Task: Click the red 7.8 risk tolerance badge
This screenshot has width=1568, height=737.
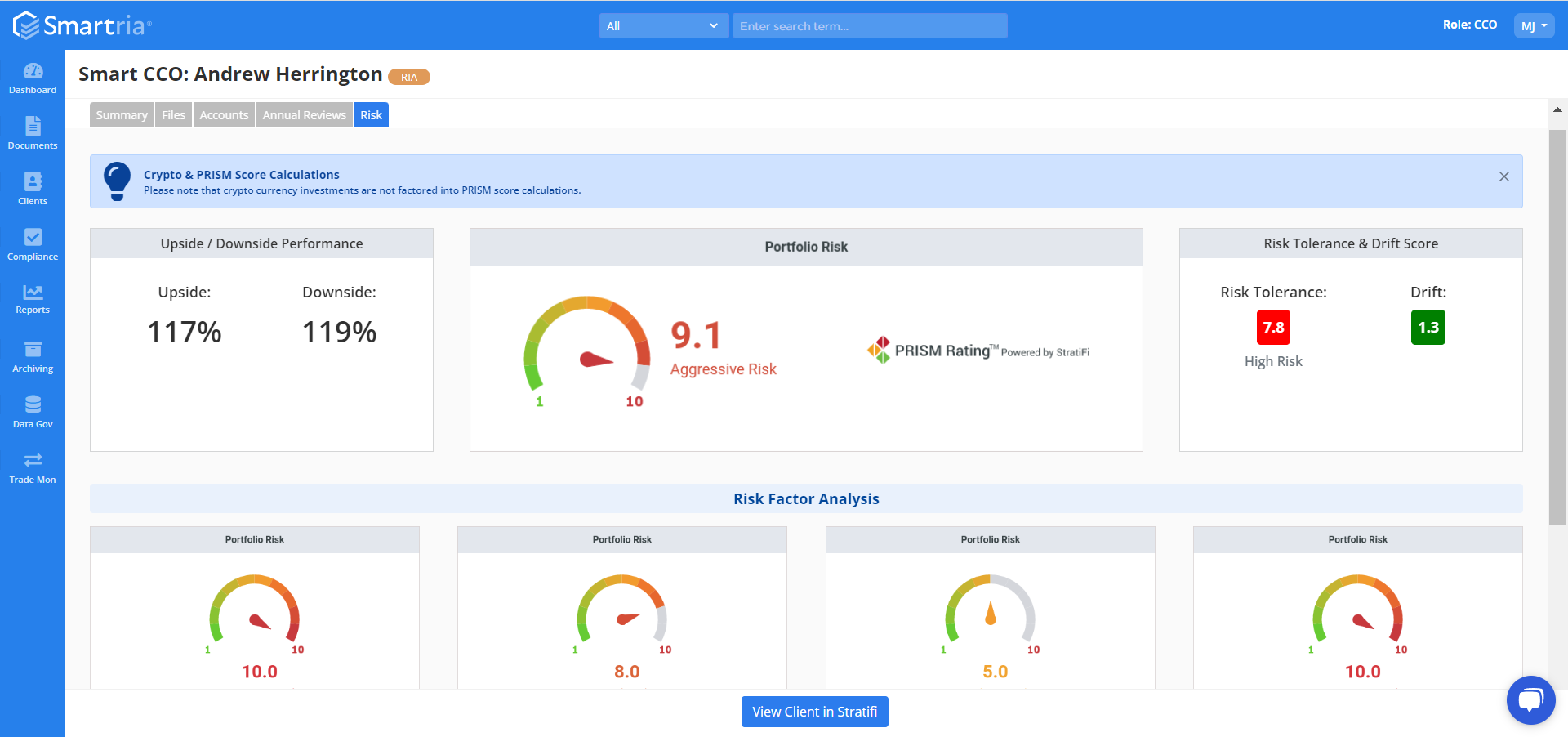Action: [x=1273, y=327]
